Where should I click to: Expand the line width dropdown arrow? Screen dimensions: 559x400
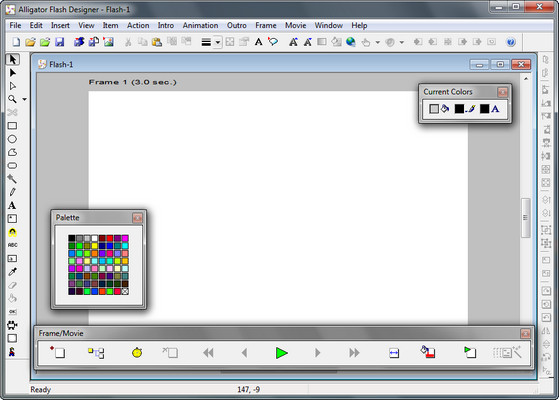pyautogui.click(x=217, y=42)
